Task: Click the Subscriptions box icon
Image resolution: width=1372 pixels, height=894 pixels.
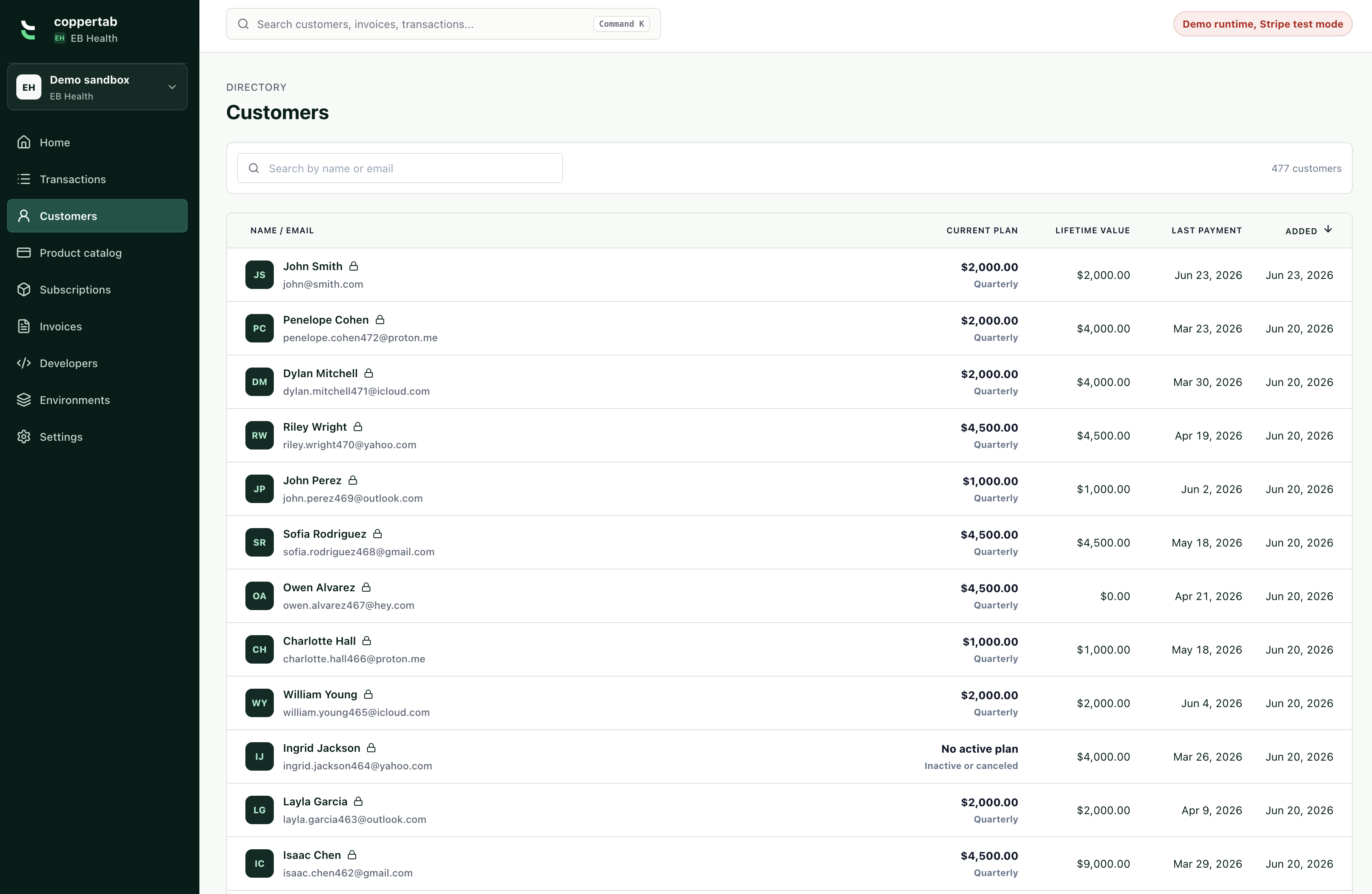Action: (x=24, y=289)
